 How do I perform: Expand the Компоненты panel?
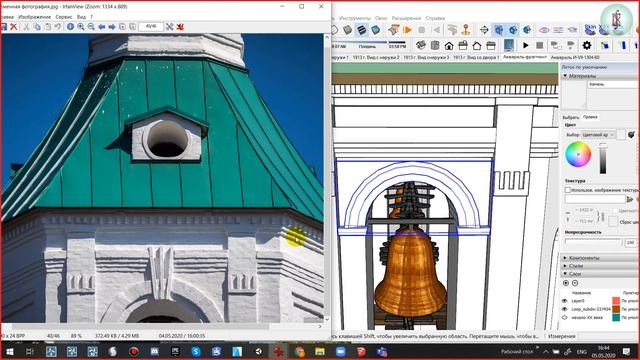coord(599,258)
